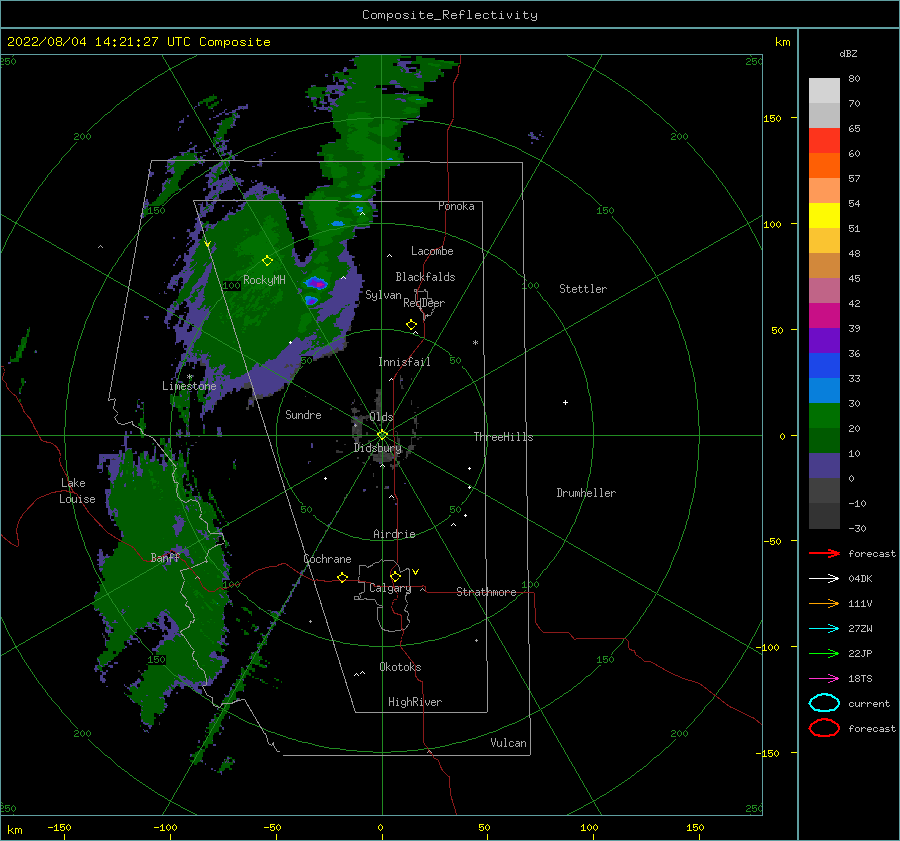Select the cyan current ellipse legend icon
Screen dimensions: 900x841
(x=824, y=703)
